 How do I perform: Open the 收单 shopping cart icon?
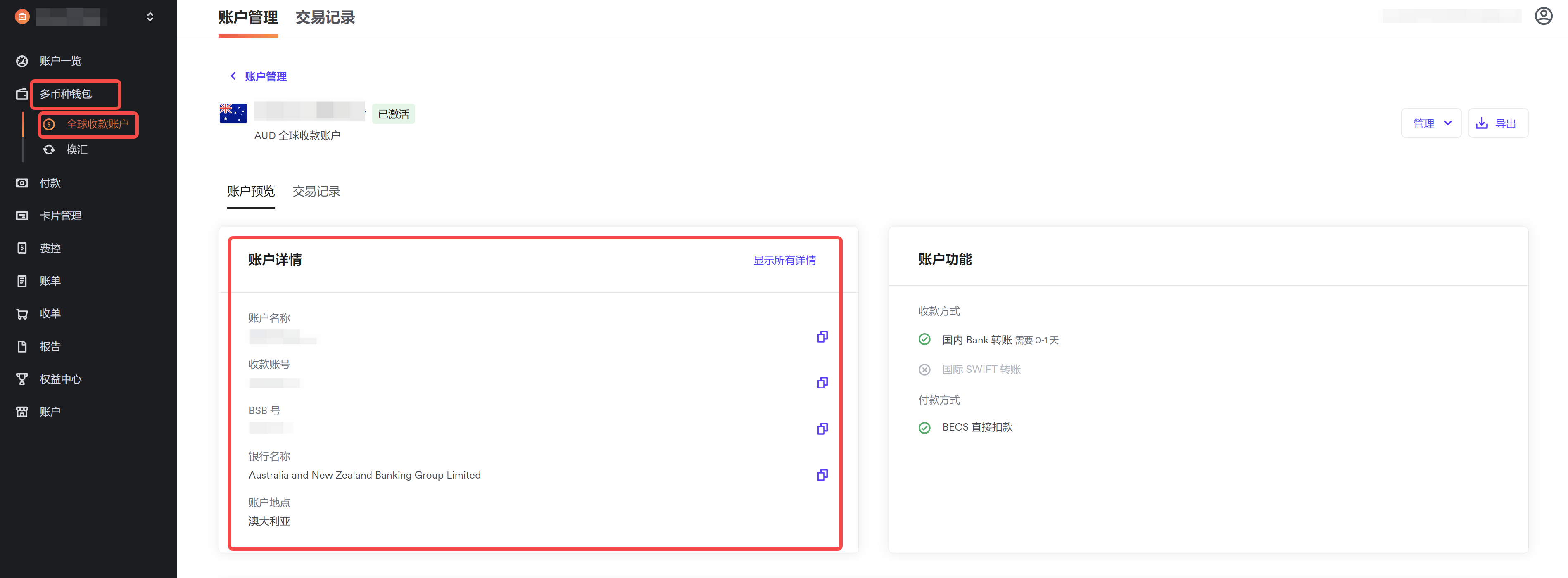click(22, 314)
